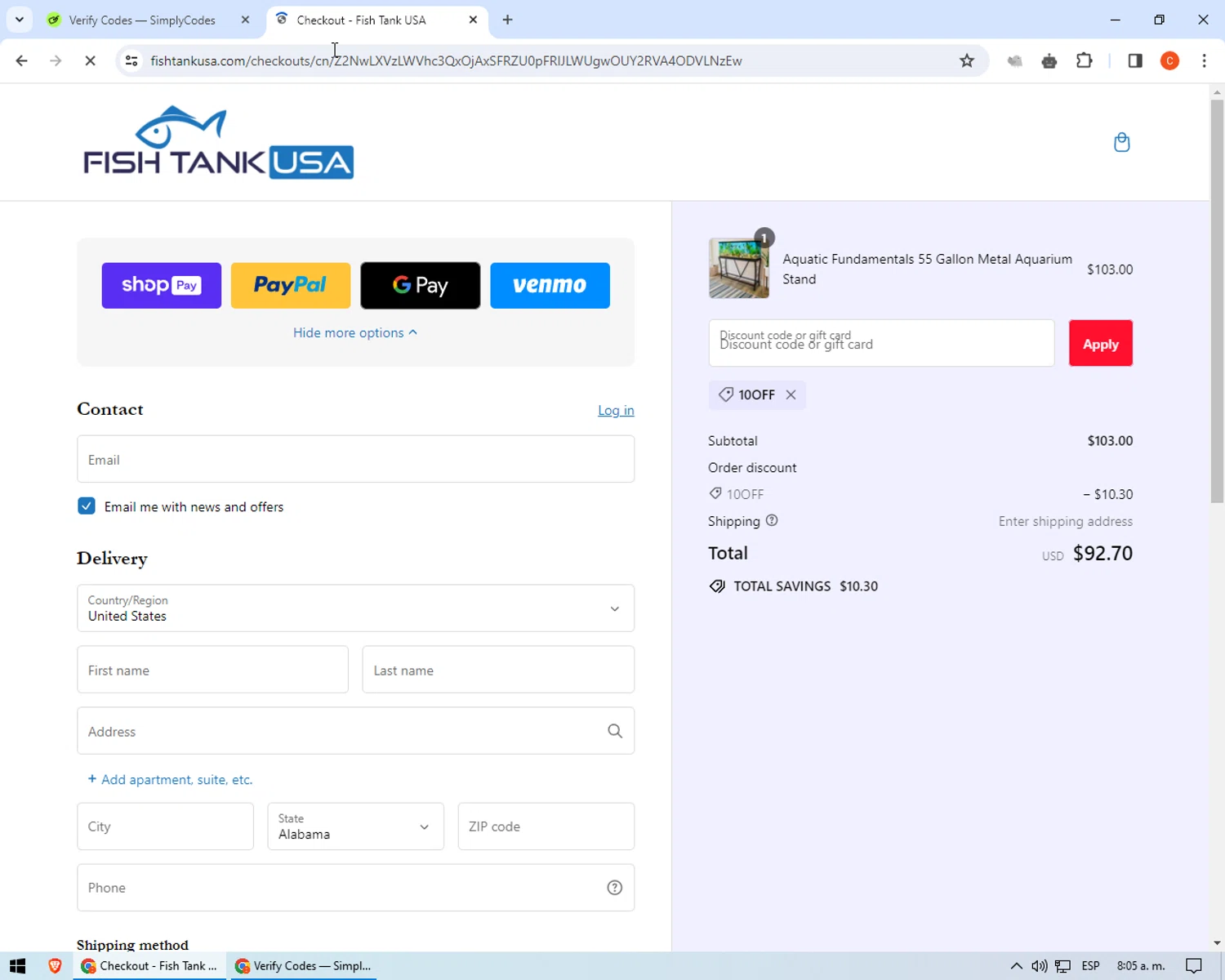Click the address search magnifier icon
The image size is (1225, 980).
(x=615, y=731)
